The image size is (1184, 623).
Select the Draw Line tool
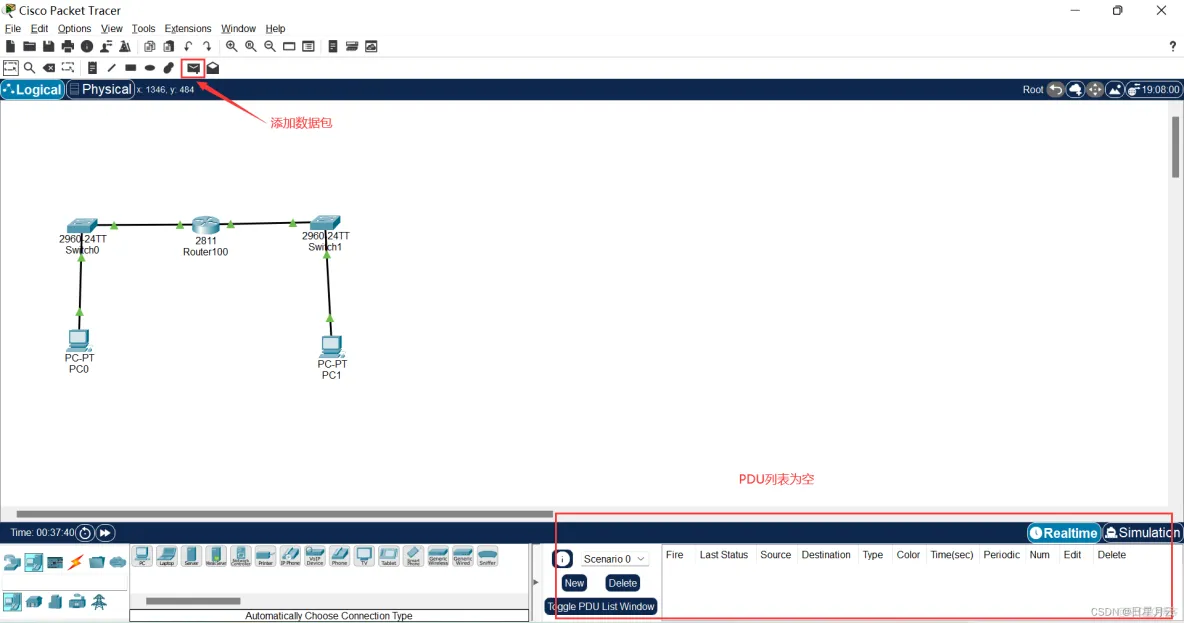pos(112,68)
